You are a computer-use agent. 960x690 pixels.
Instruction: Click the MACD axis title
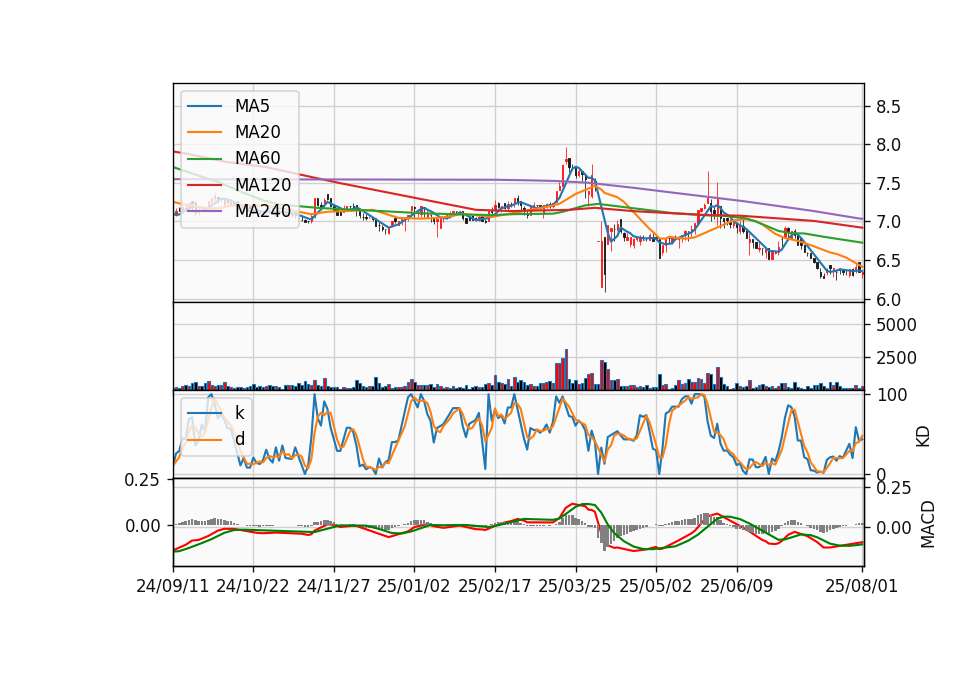(x=928, y=524)
